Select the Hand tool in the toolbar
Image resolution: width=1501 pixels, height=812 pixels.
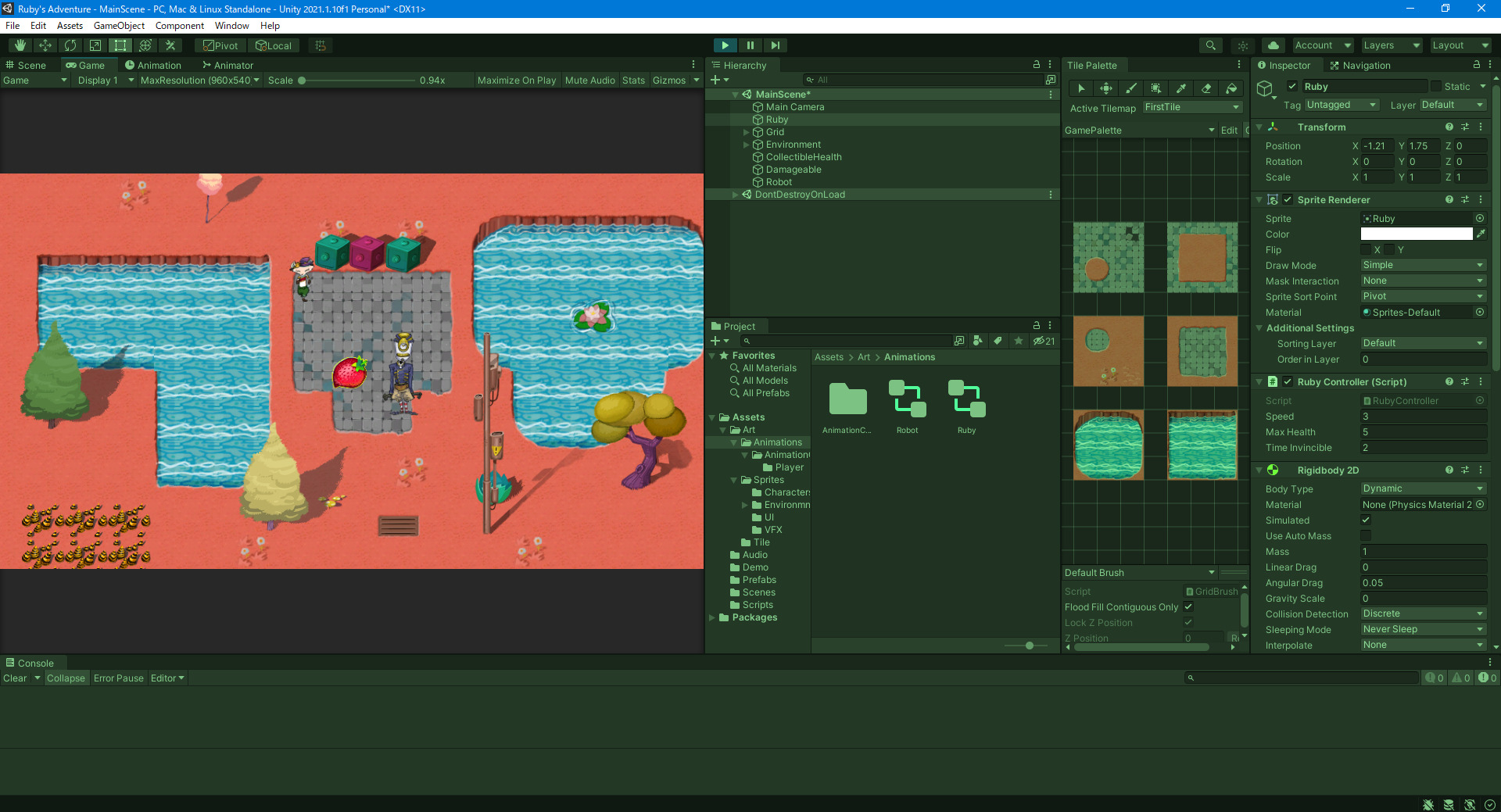tap(19, 45)
